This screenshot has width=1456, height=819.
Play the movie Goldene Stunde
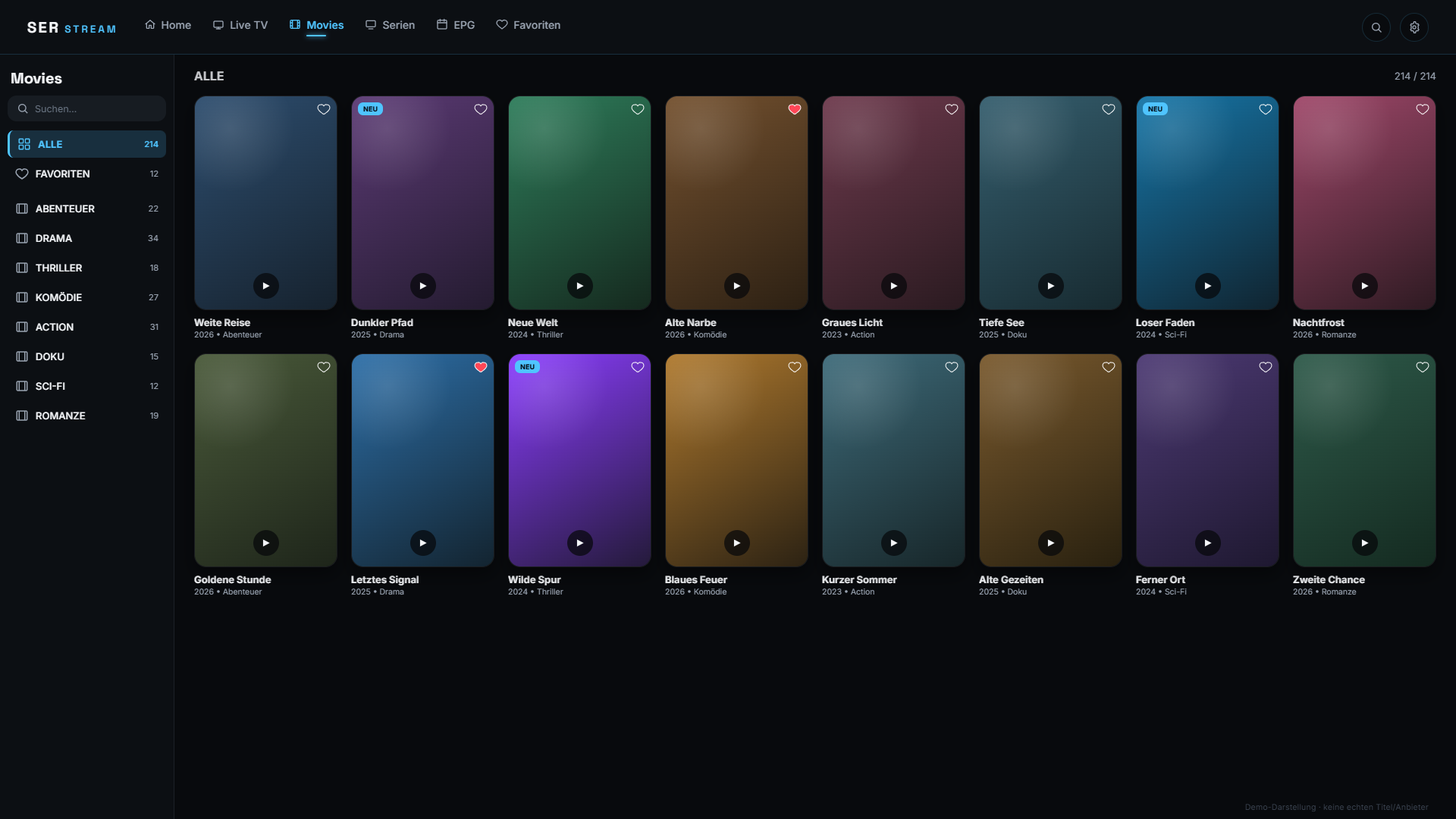click(265, 543)
